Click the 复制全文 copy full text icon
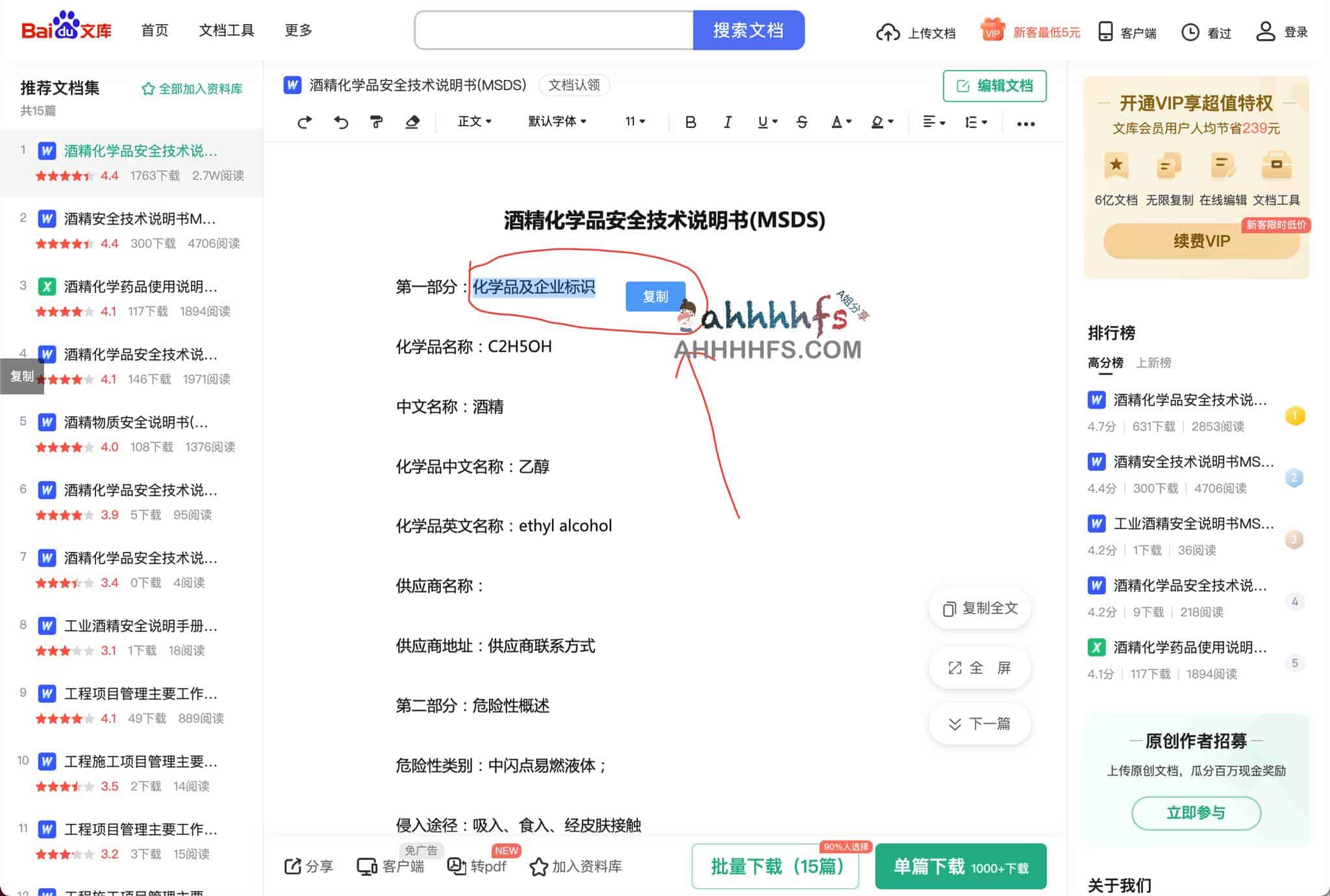This screenshot has width=1330, height=896. click(949, 608)
